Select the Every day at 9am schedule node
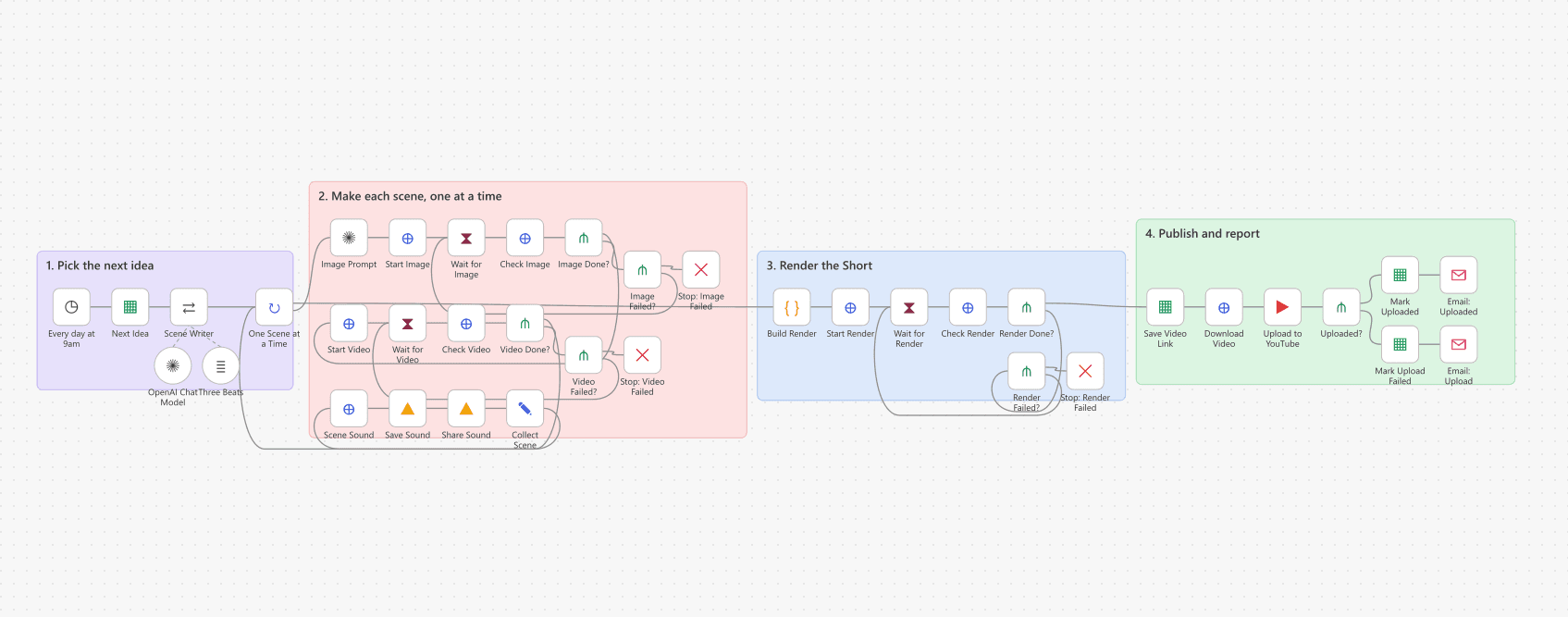The image size is (1568, 617). 71,307
